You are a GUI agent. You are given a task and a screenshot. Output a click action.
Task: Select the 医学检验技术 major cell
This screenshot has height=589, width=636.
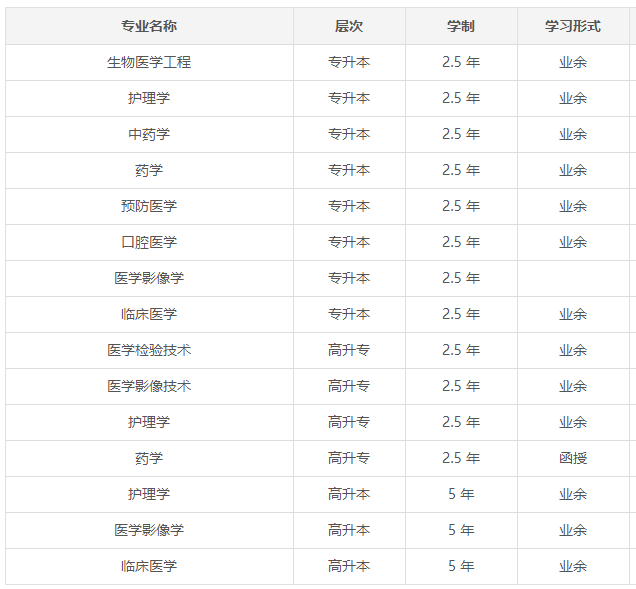click(x=149, y=350)
